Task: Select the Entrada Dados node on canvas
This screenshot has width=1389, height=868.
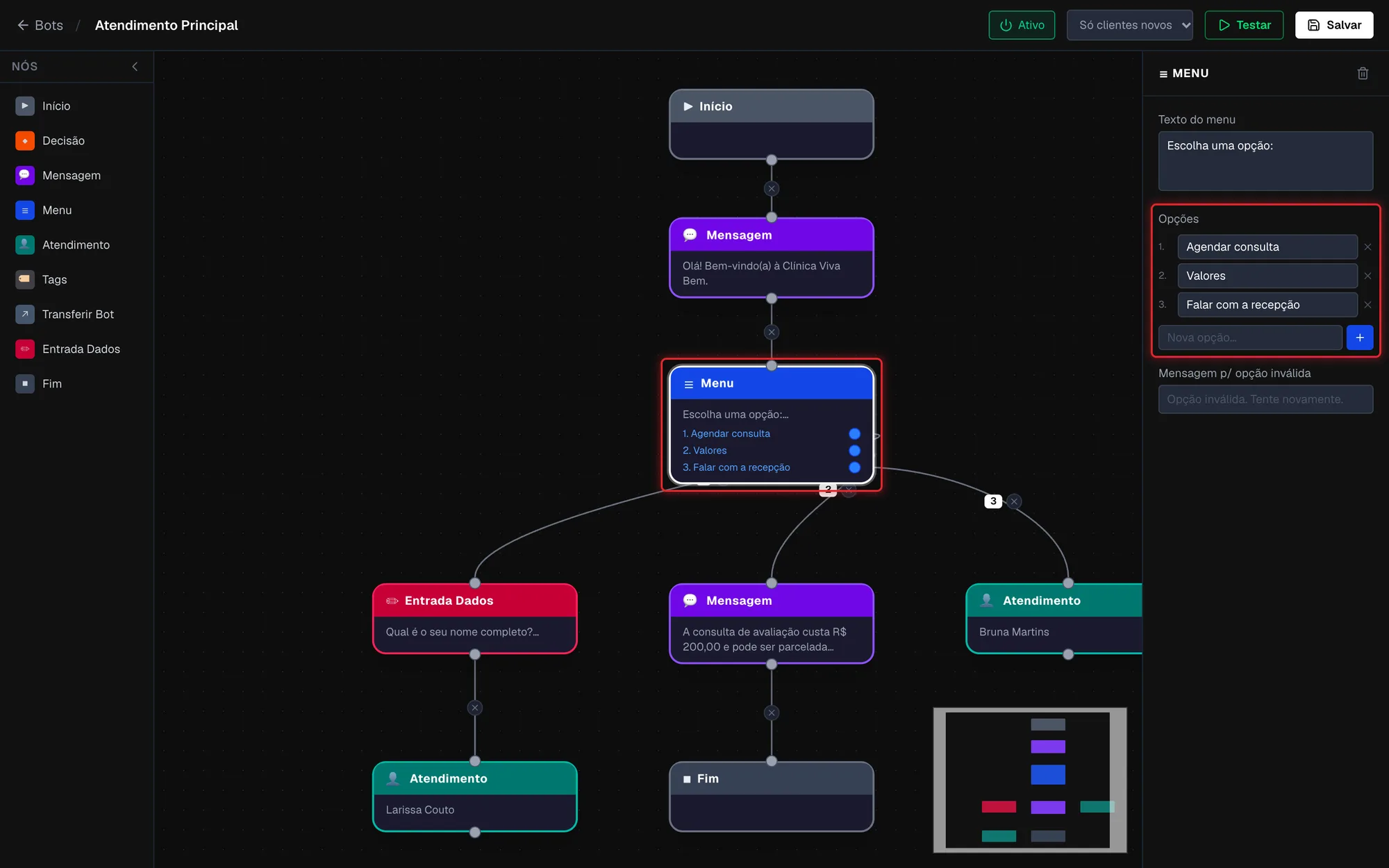Action: [475, 619]
